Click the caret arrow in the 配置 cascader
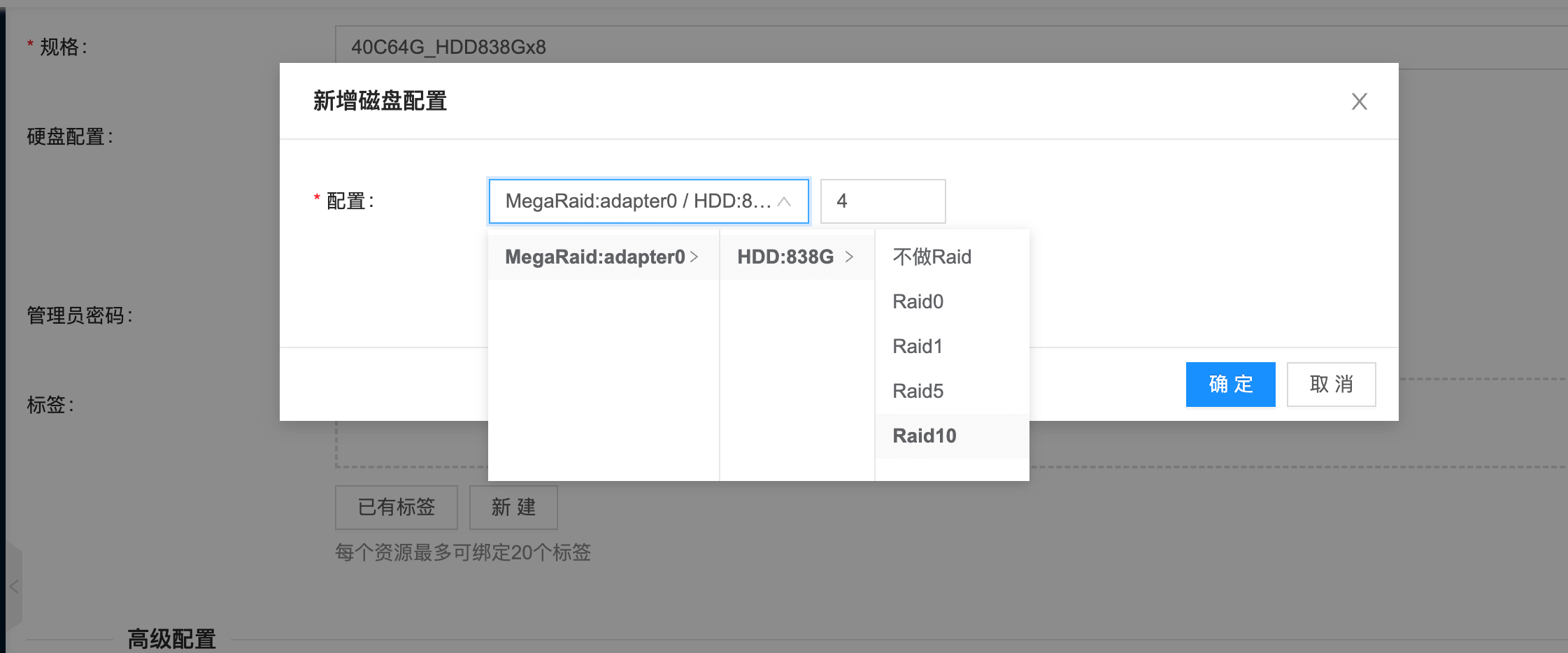The image size is (1568, 653). coord(784,201)
